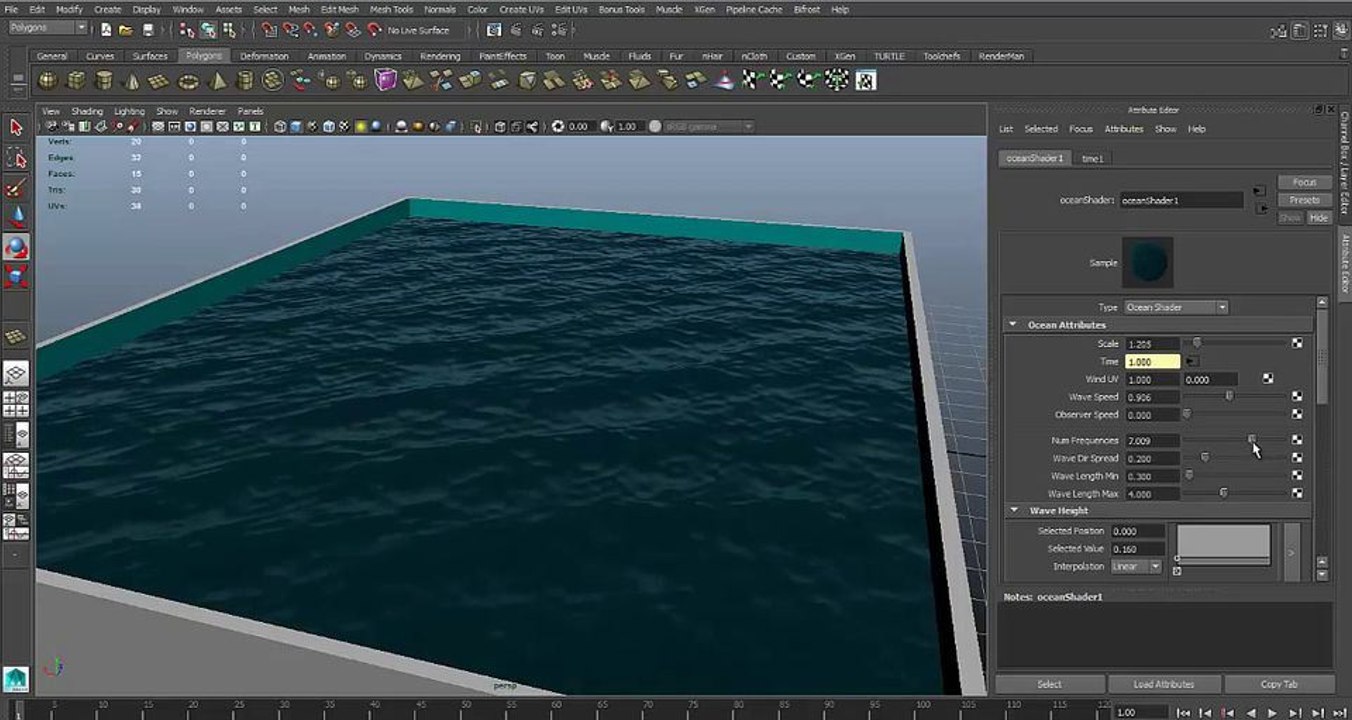This screenshot has height=720, width=1352.
Task: Create a polygon cylinder from shelf
Action: (104, 80)
